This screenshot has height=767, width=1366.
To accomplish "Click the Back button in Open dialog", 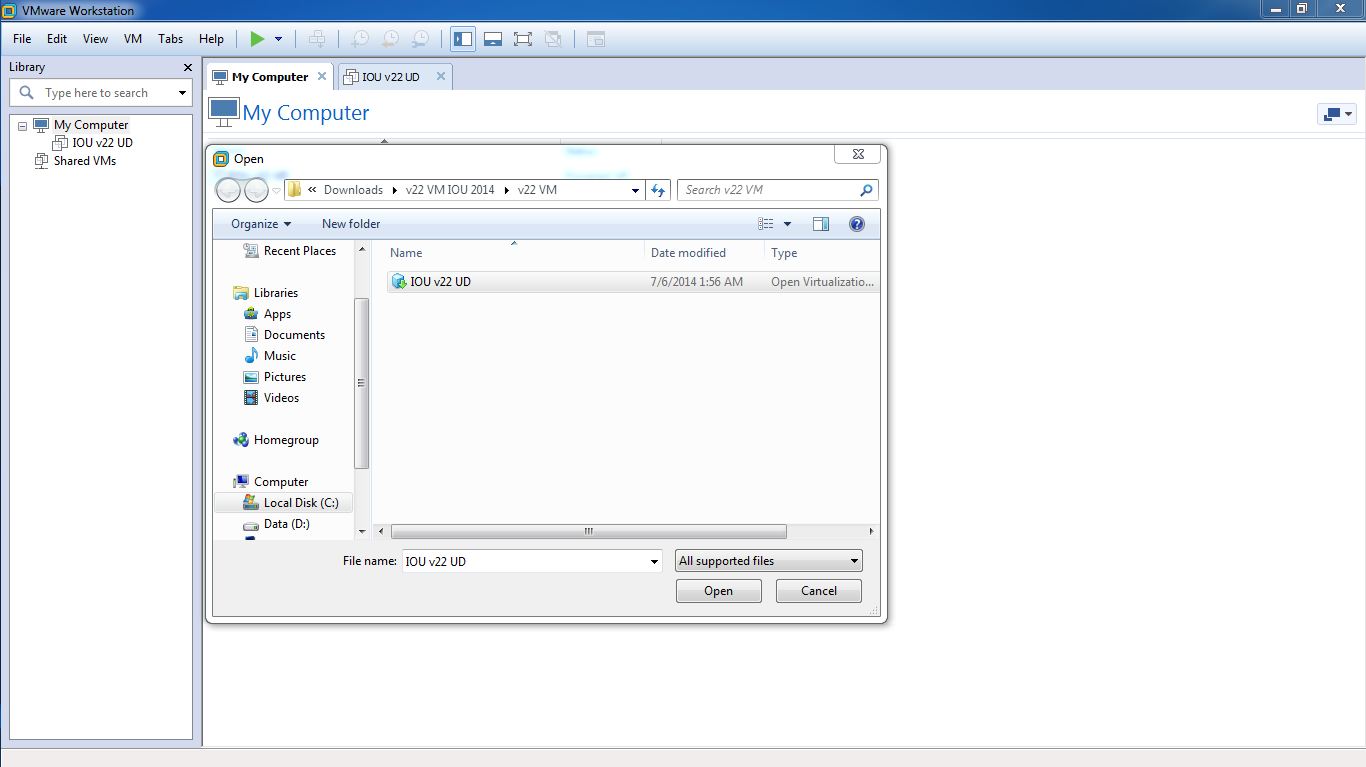I will pos(229,190).
